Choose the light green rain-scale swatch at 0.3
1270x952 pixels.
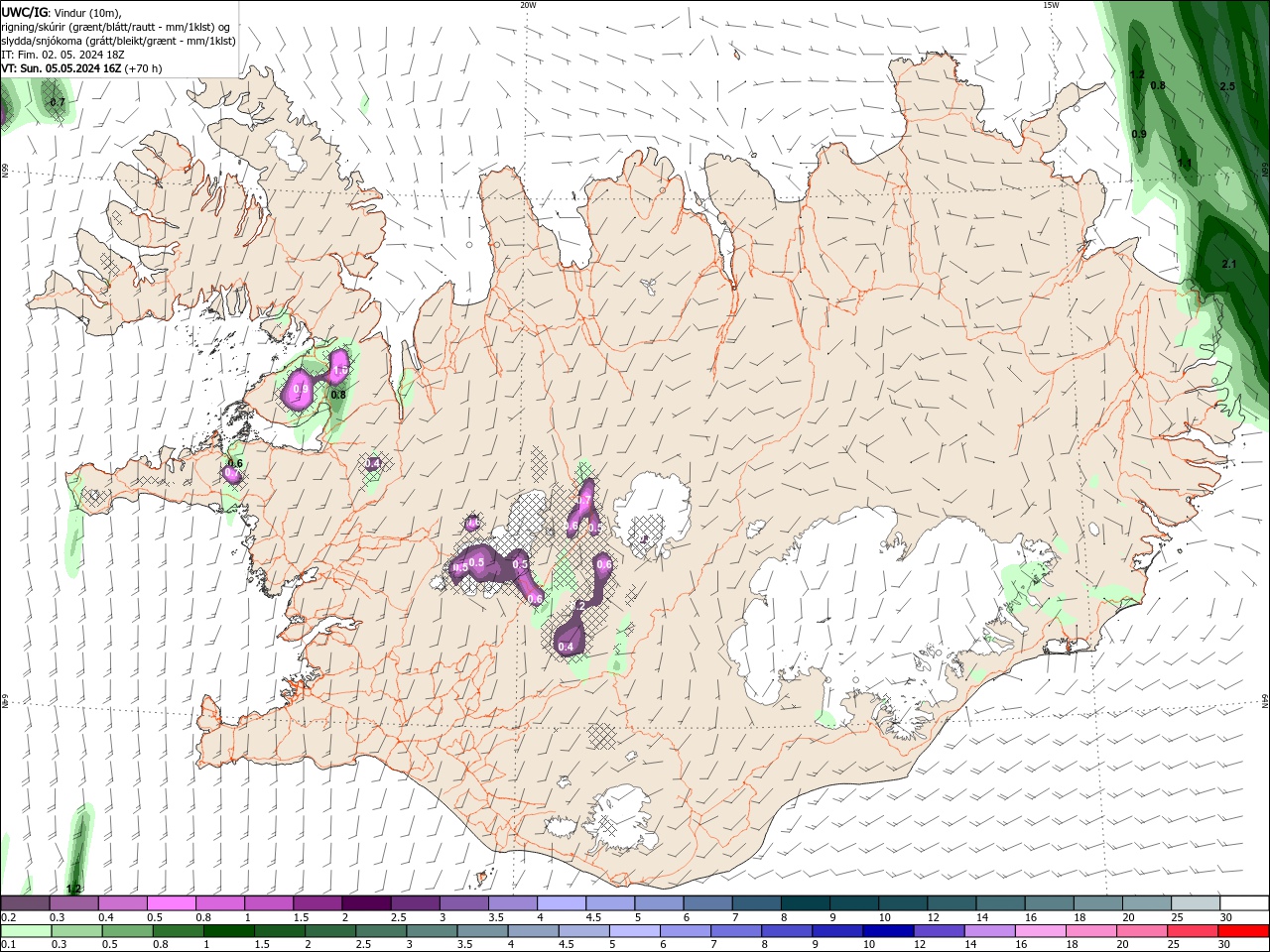coord(76,931)
